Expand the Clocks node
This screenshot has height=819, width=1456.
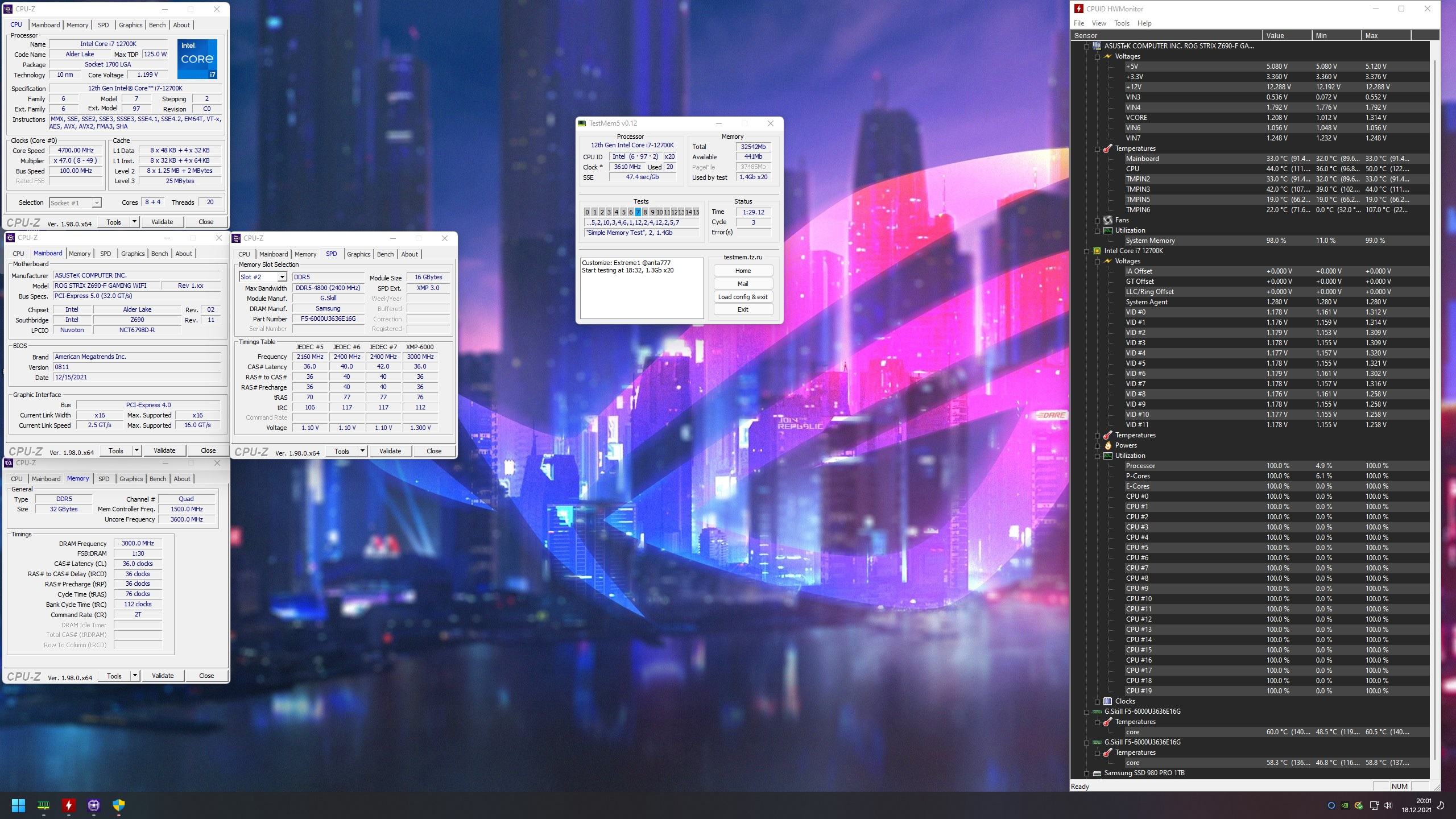[1098, 701]
